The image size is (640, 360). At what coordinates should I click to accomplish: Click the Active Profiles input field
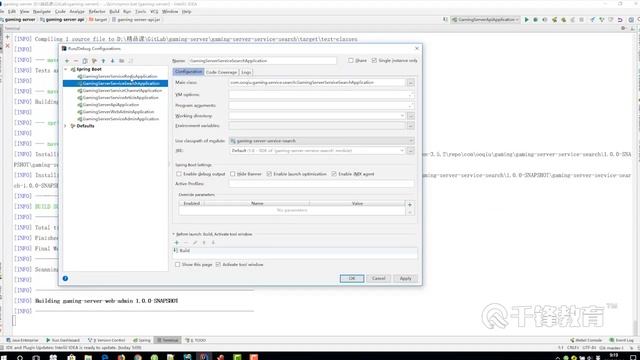coord(321,184)
